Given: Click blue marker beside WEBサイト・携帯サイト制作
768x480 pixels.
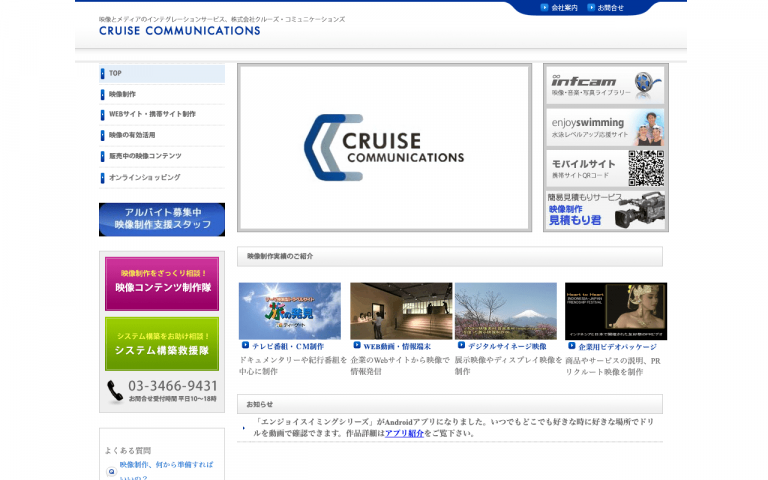Looking at the screenshot, I should click(x=102, y=115).
